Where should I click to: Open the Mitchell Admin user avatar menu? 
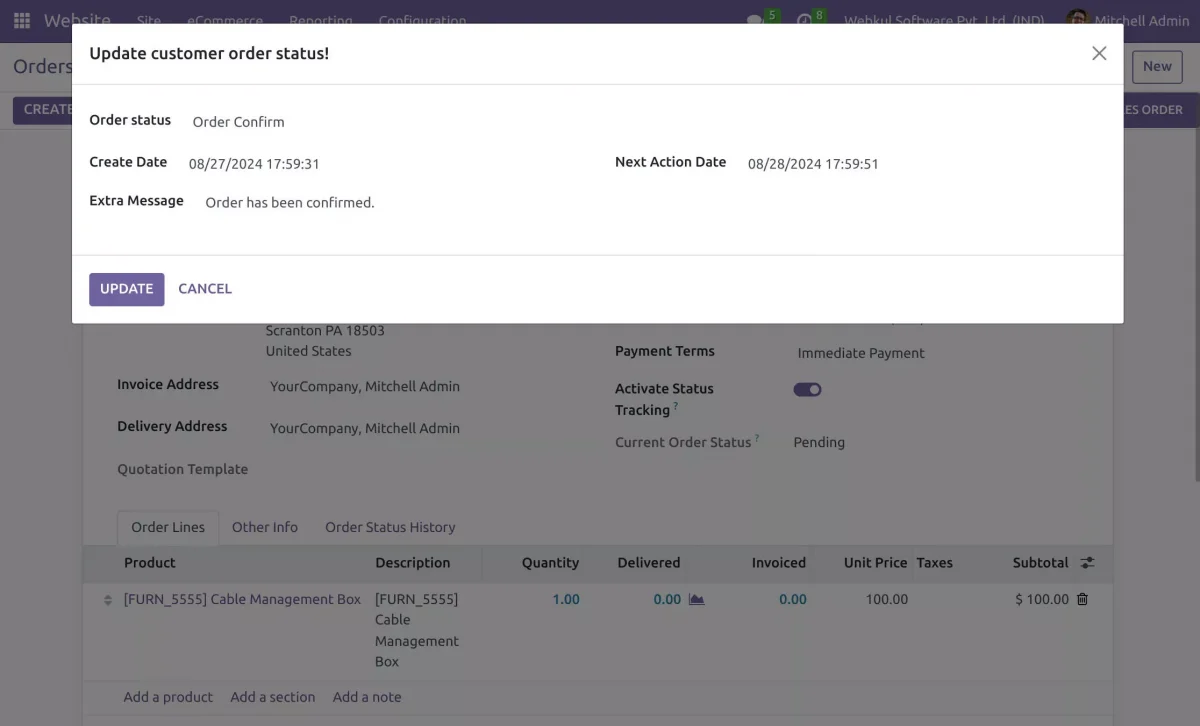[x=1077, y=20]
